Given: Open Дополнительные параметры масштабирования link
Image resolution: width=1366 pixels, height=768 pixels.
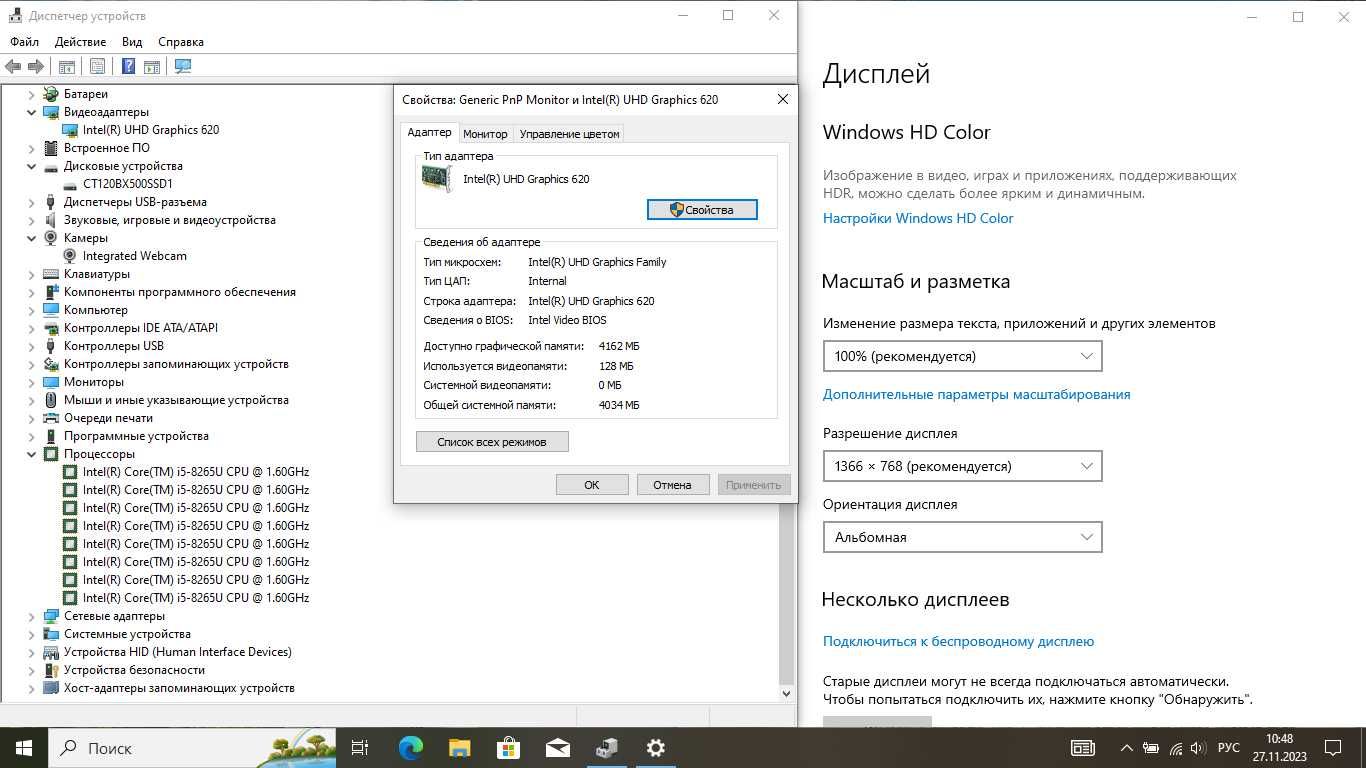Looking at the screenshot, I should [x=976, y=394].
